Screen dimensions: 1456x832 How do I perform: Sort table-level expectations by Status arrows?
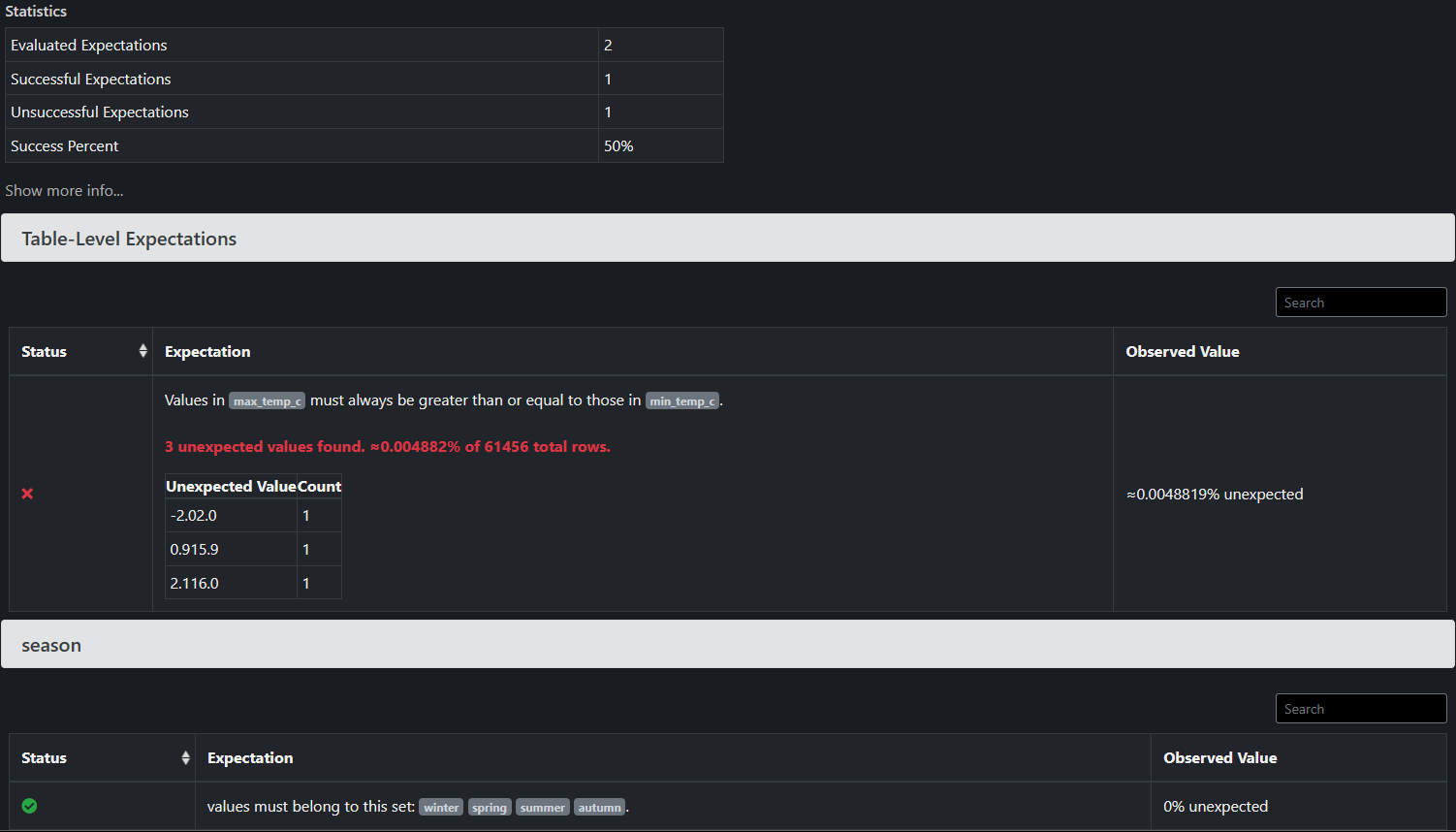point(142,351)
